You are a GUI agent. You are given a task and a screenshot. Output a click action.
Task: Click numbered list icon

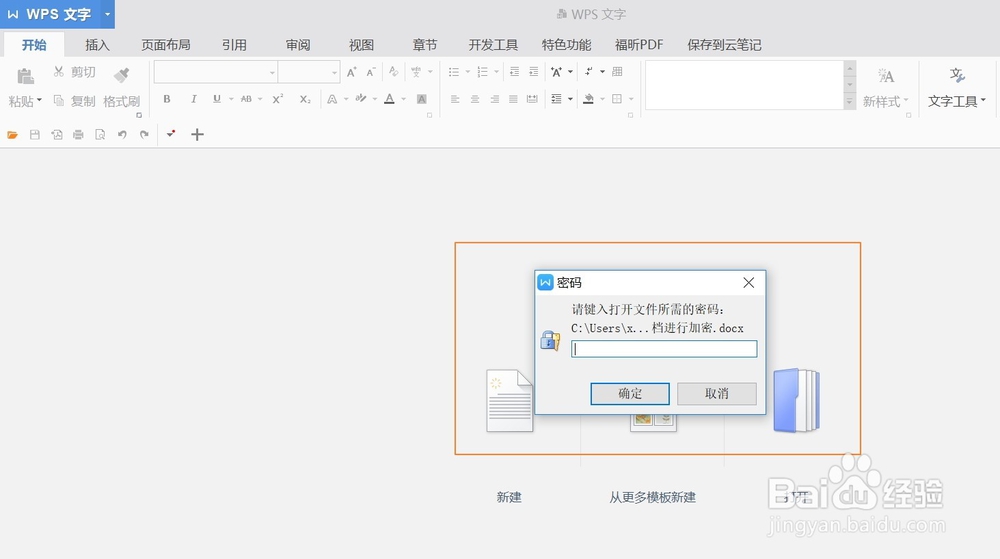click(482, 72)
